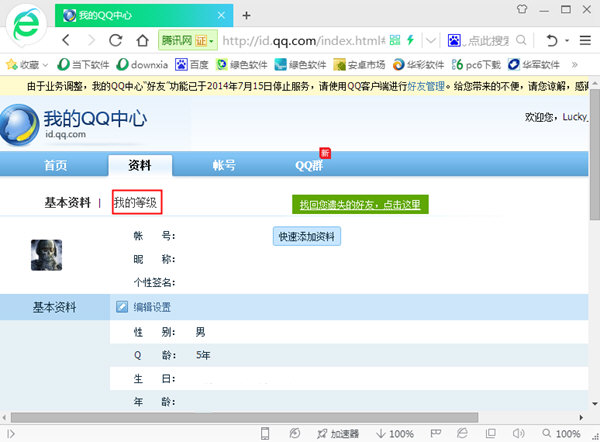Switch to the 资料 tab

tap(140, 165)
